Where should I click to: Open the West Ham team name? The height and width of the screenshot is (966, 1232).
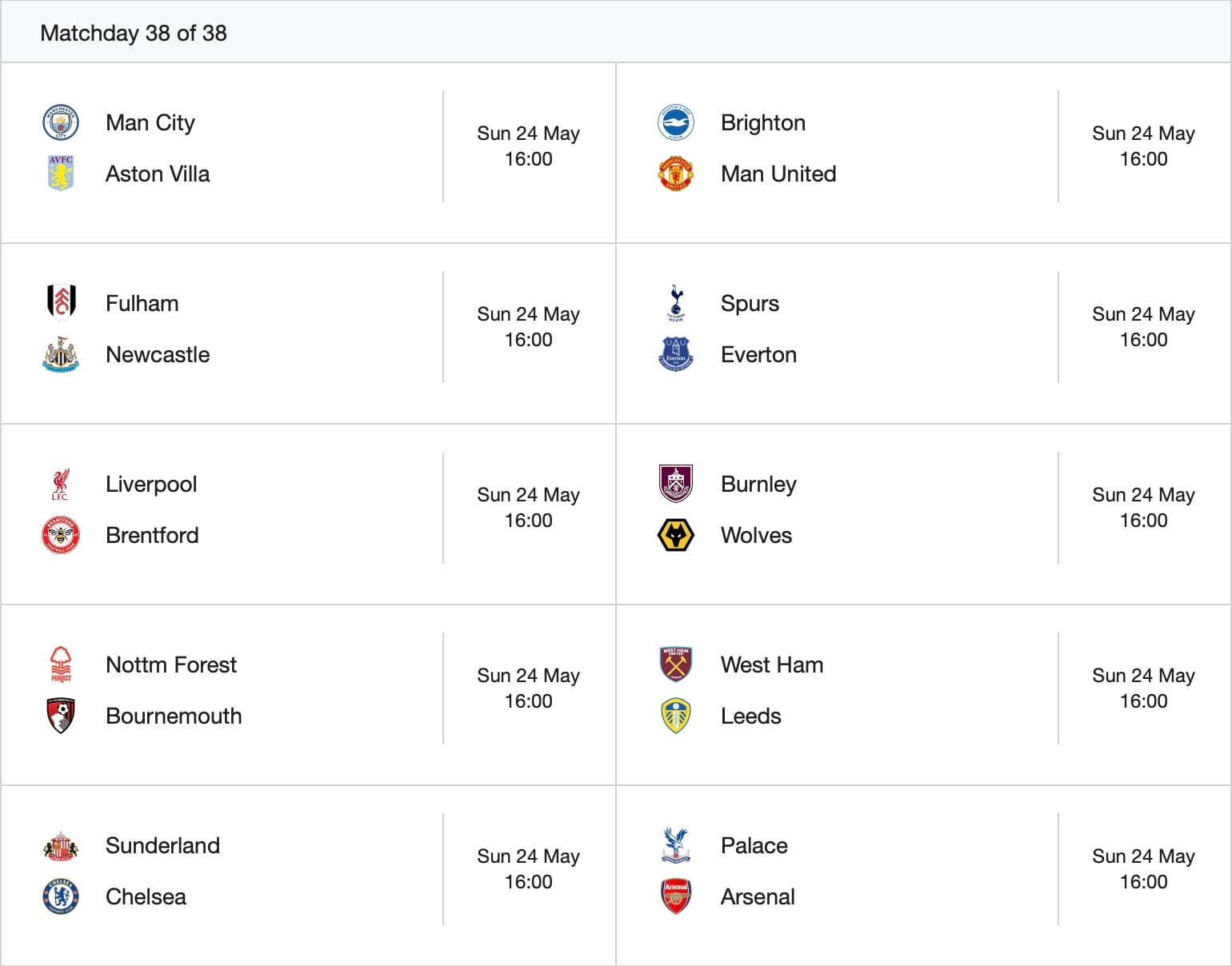click(772, 665)
